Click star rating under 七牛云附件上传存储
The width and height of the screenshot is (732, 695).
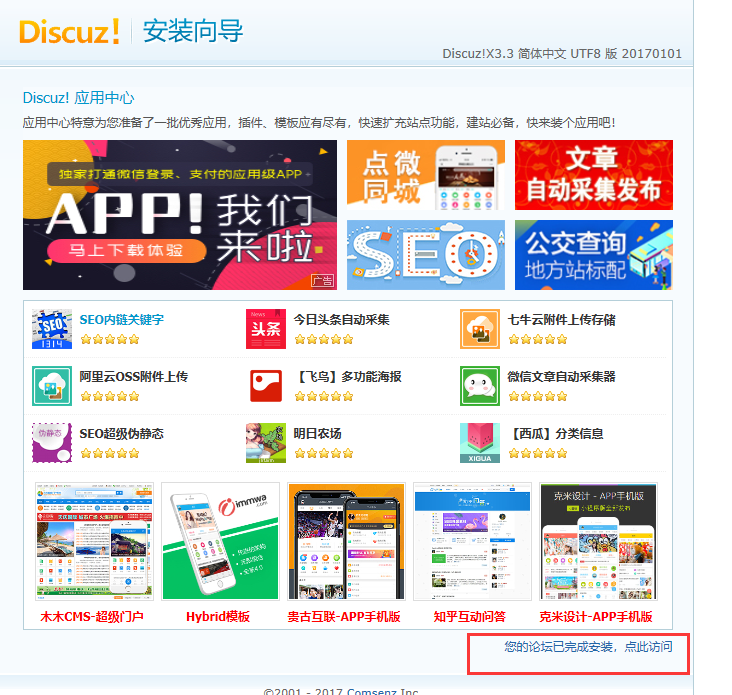point(538,339)
